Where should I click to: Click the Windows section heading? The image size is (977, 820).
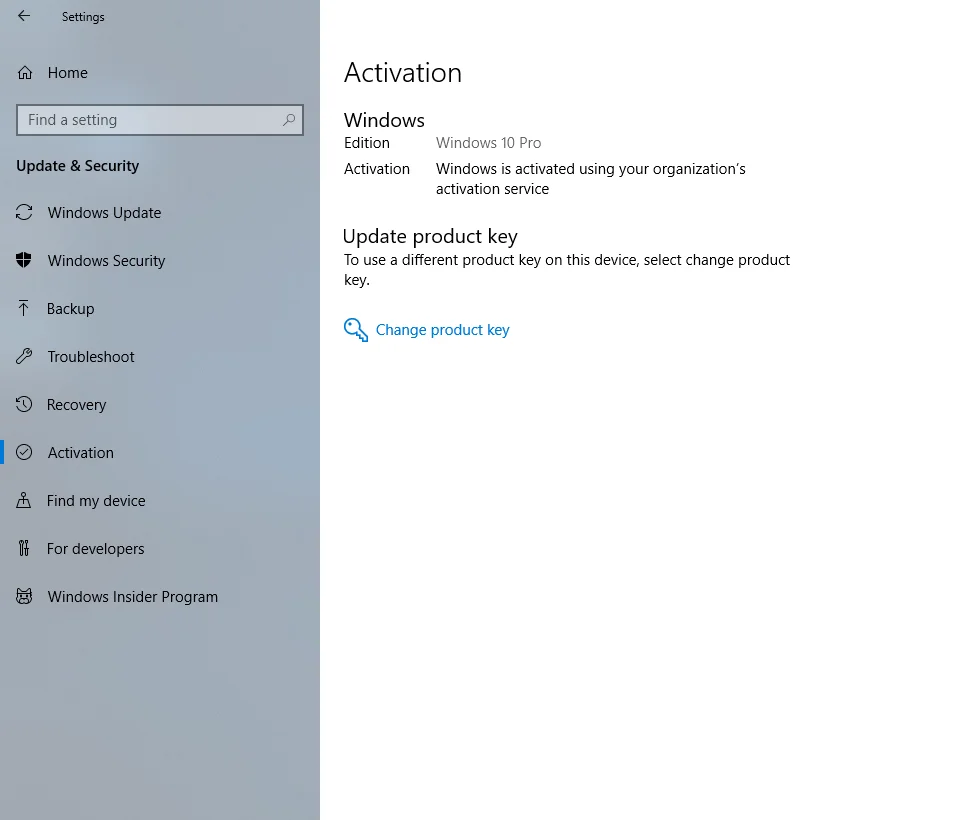click(384, 120)
